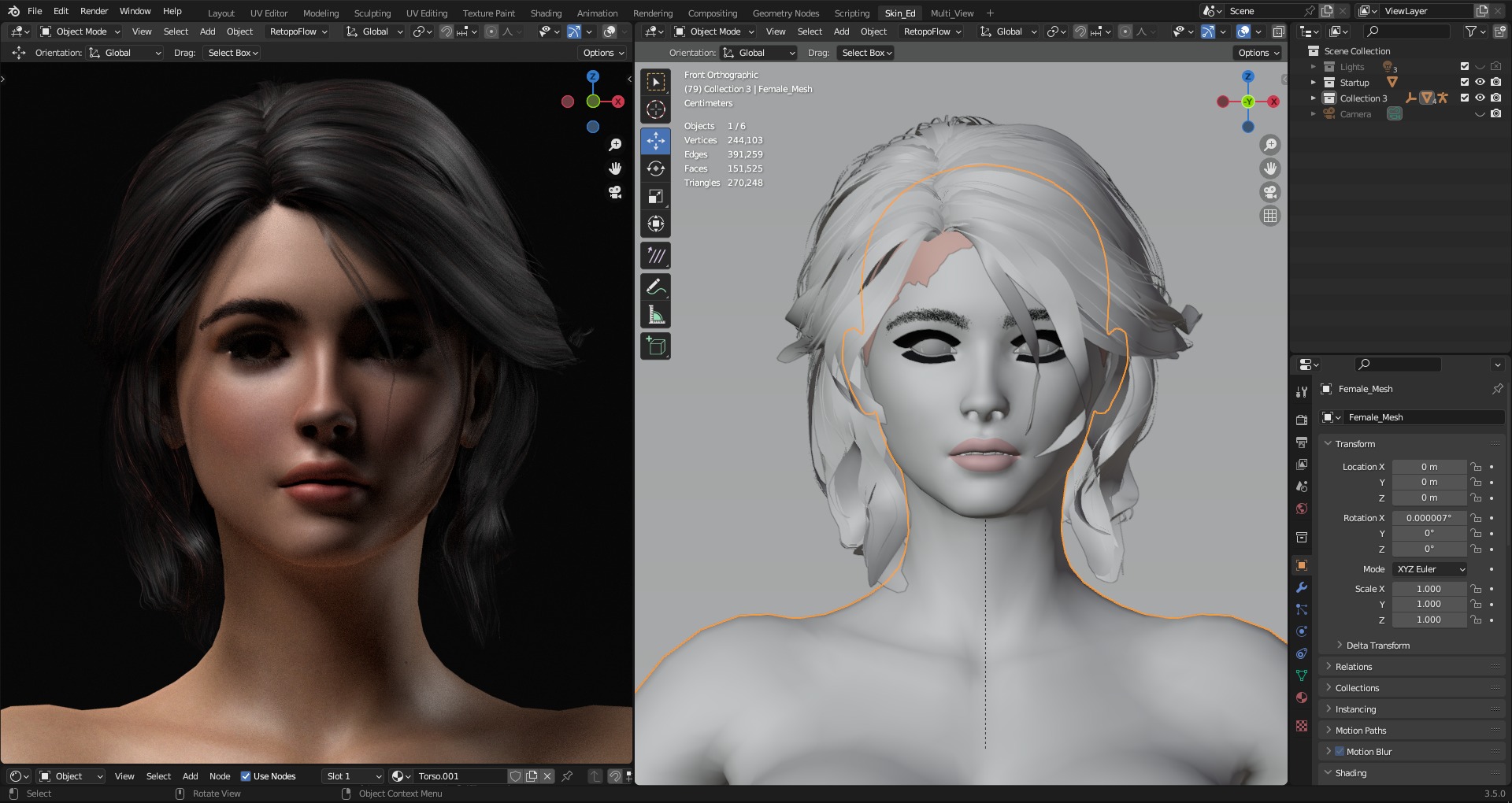Open the Drag Select Box option in the left viewport

coord(232,53)
